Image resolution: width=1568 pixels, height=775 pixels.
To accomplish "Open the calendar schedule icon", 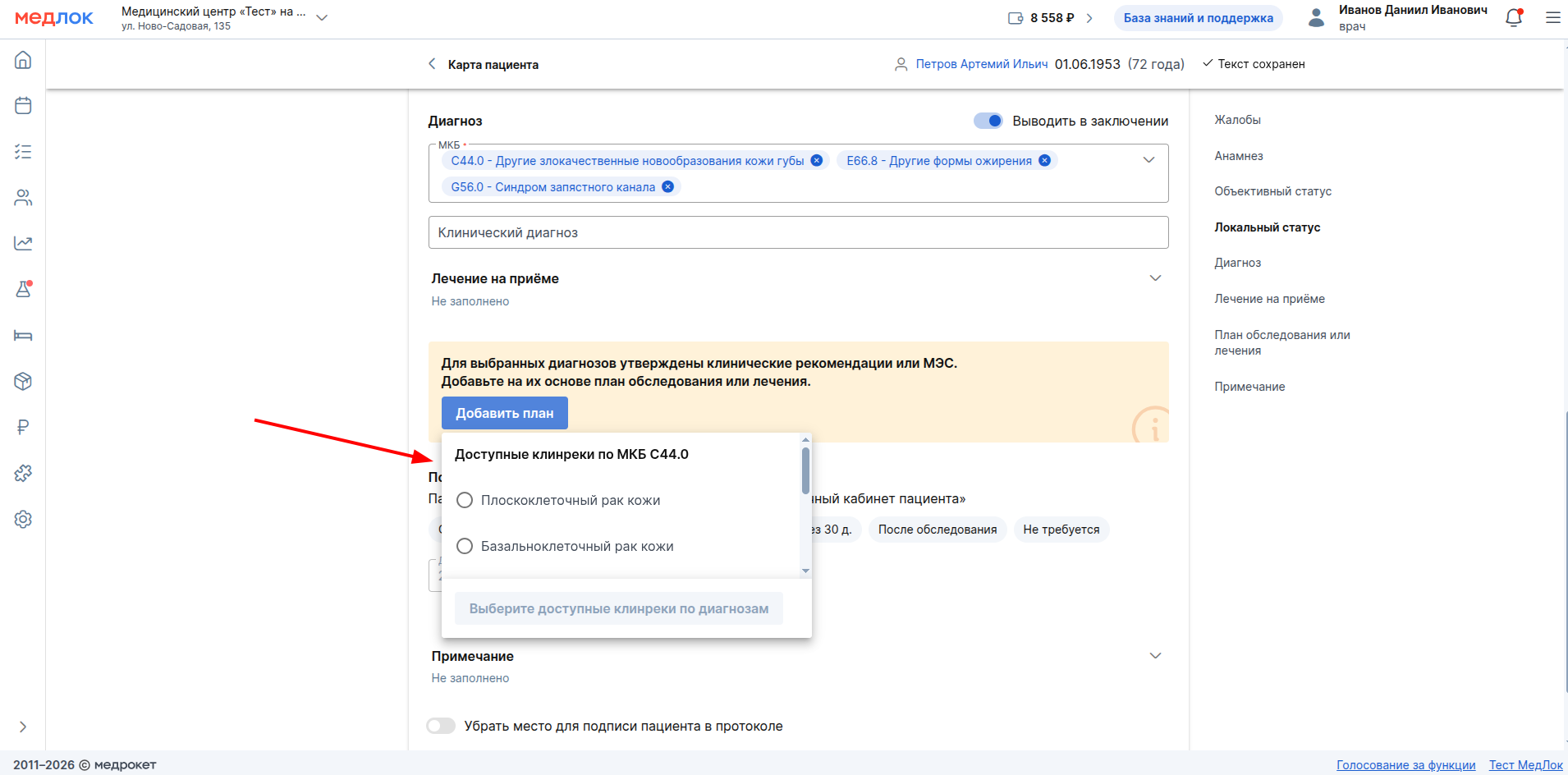I will pos(23,106).
